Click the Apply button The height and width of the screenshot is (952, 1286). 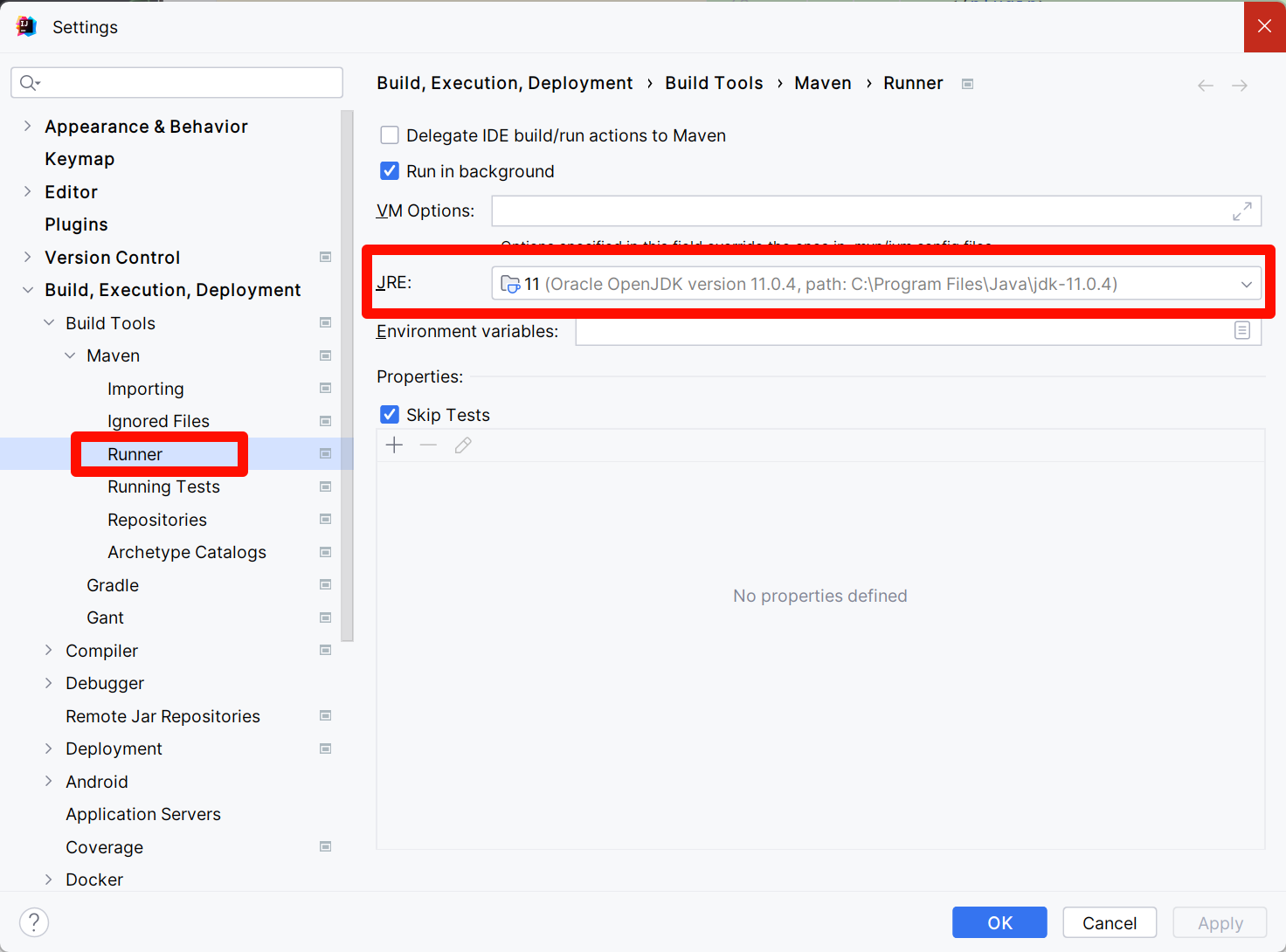click(1220, 922)
